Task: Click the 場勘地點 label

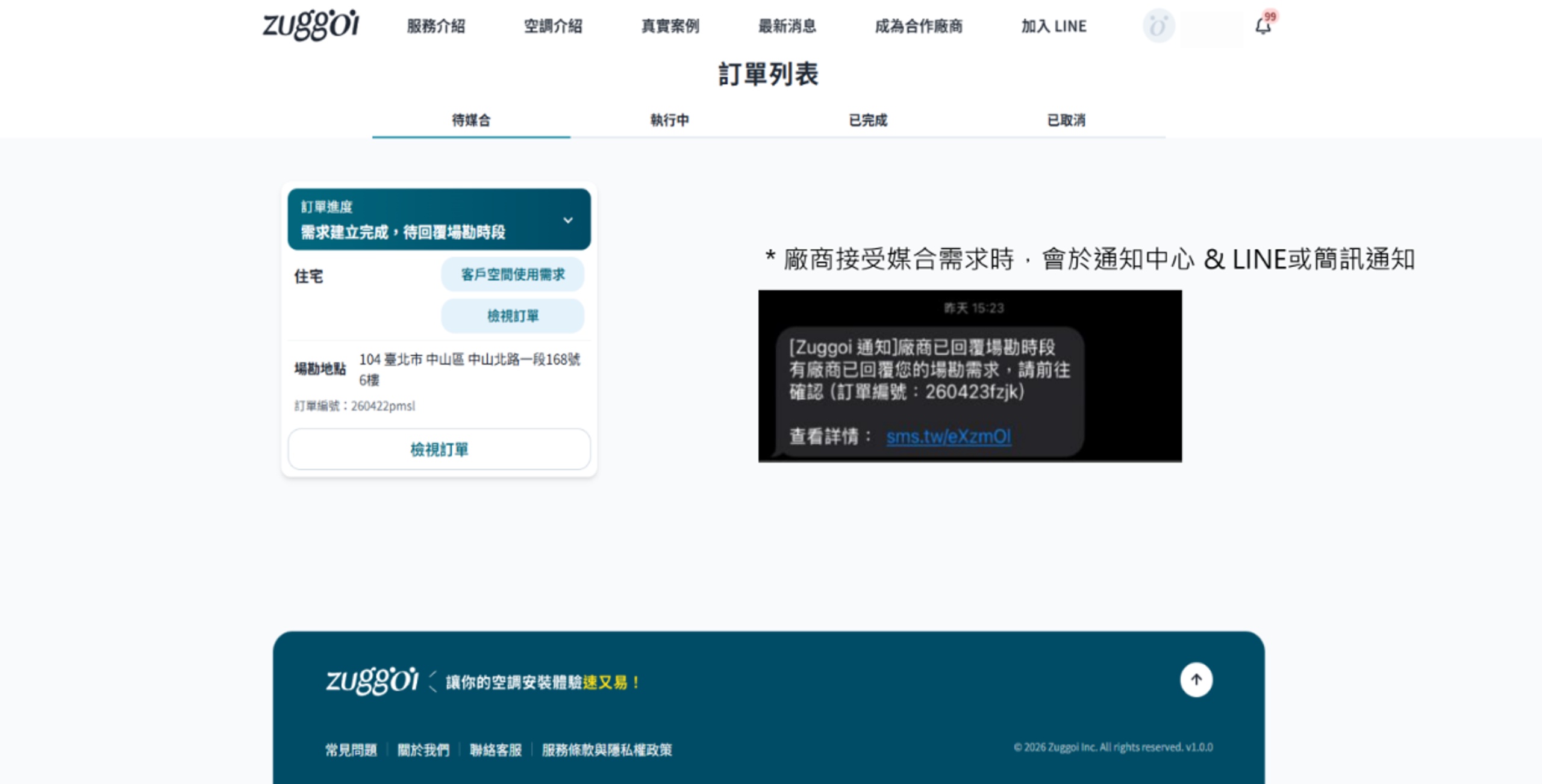Action: point(320,369)
